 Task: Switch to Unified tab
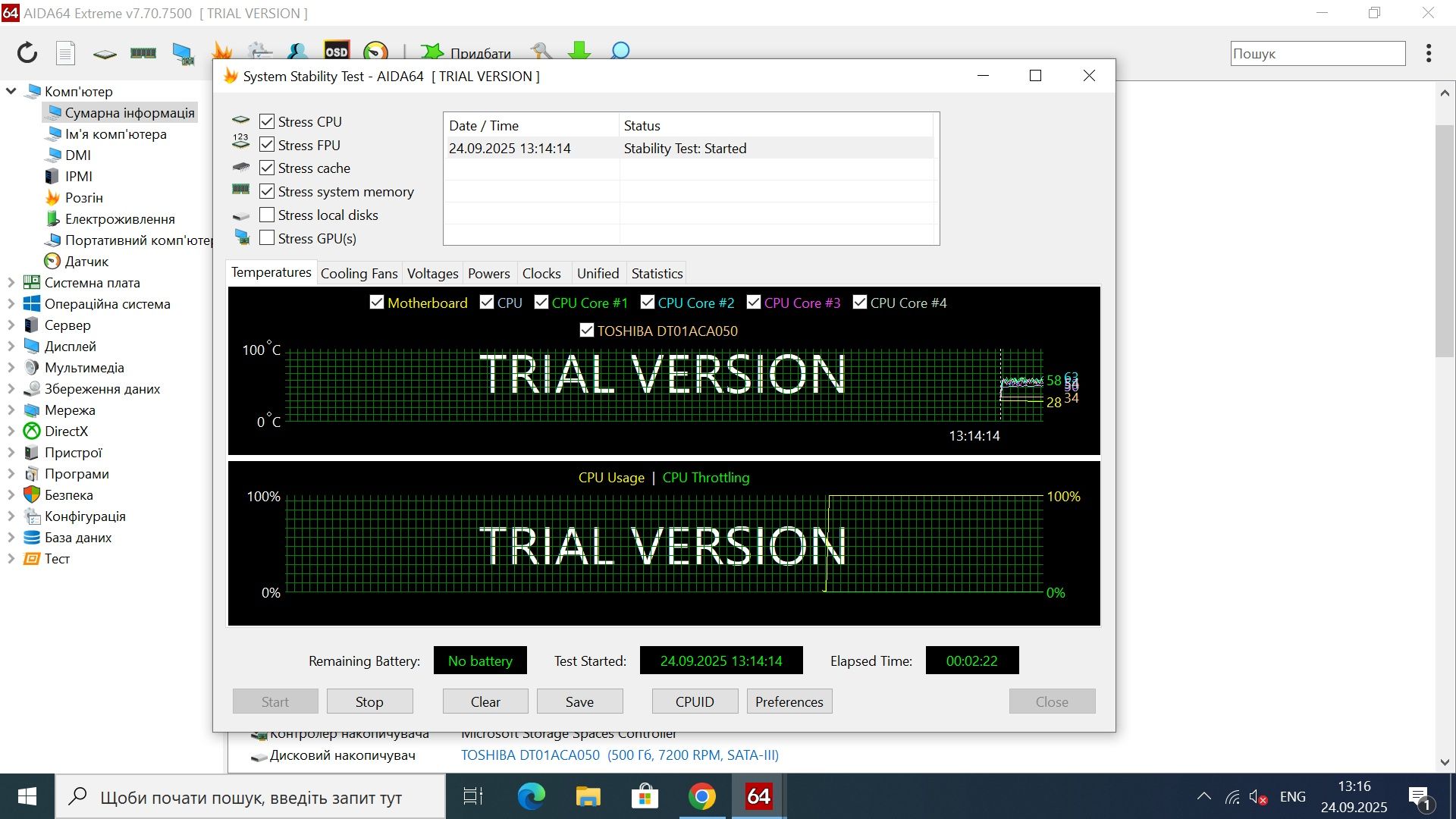(x=598, y=273)
